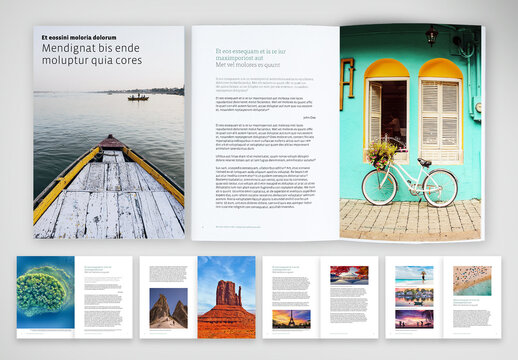Select the twin rock spires photo
Screen dimensions: 518x360
point(168,308)
